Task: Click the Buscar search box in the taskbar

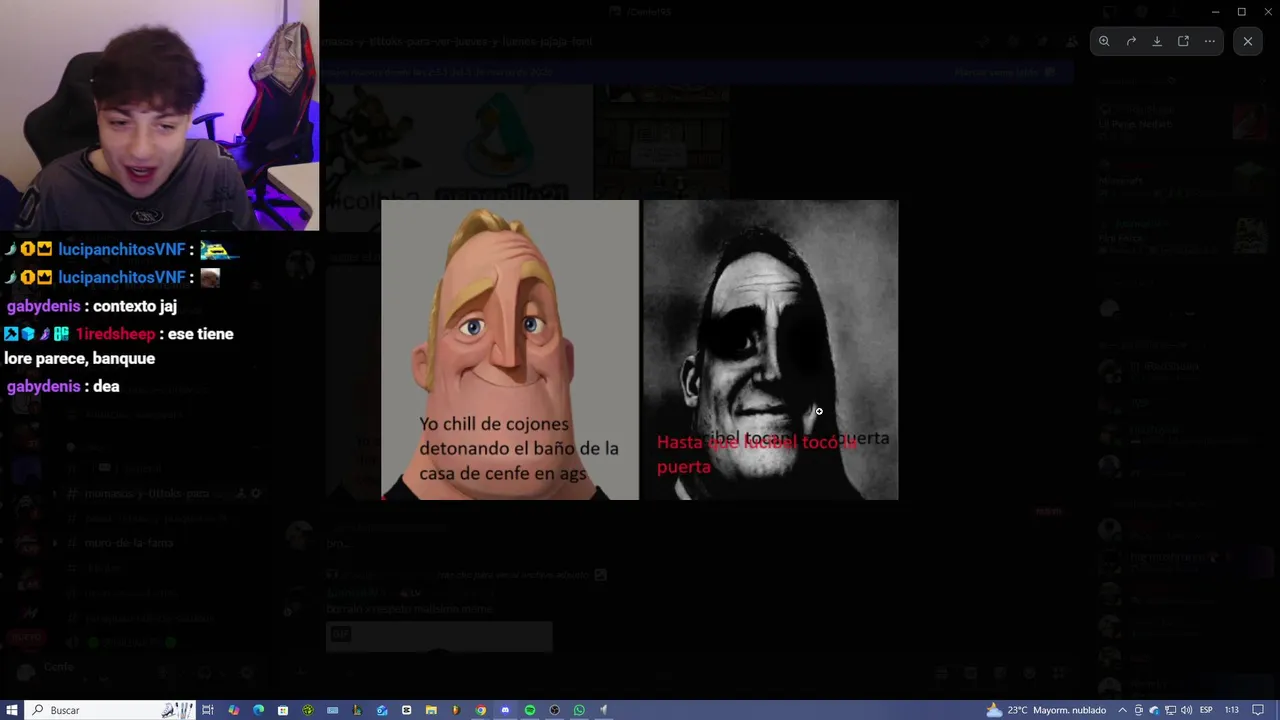Action: (110, 710)
